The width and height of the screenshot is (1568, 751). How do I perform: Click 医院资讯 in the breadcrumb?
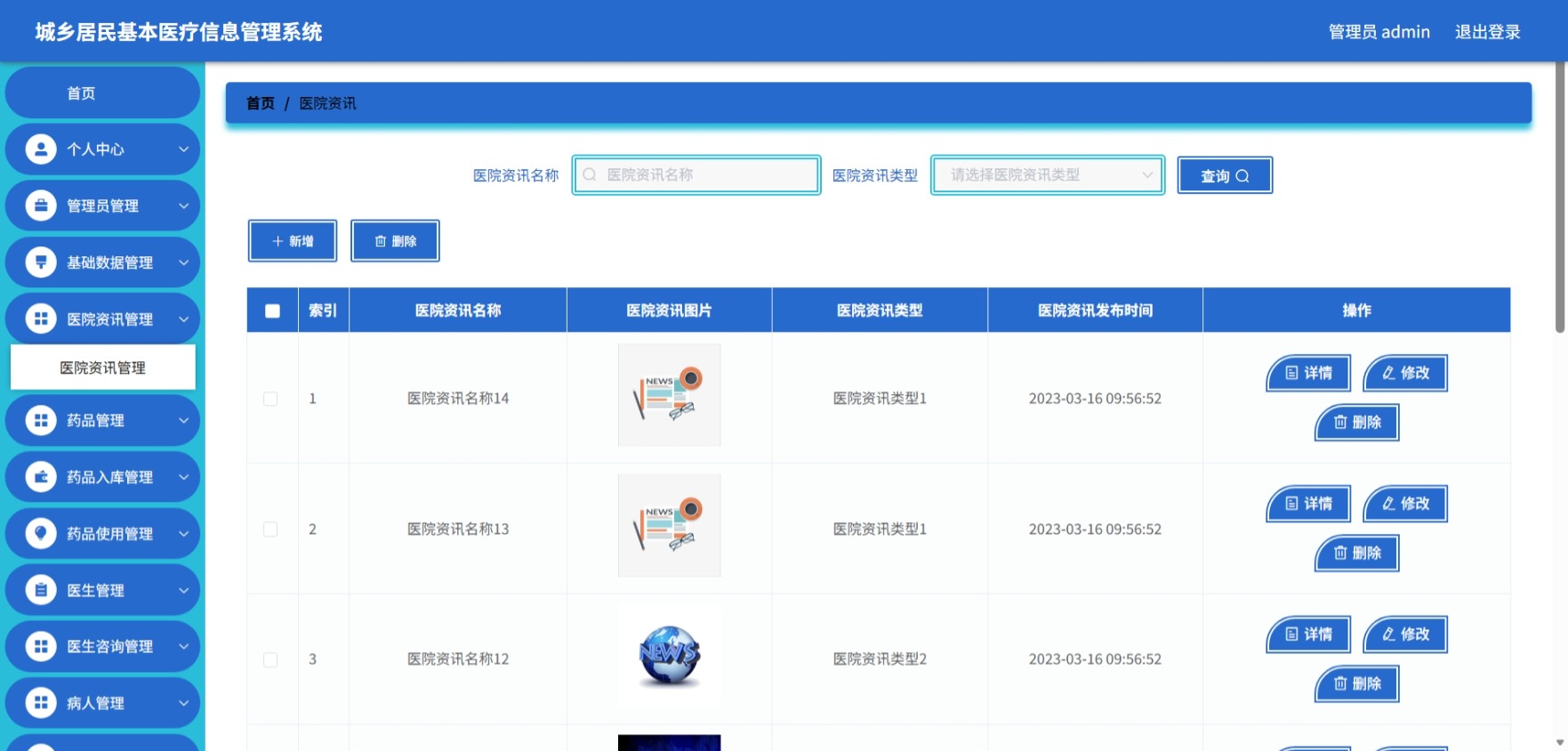327,103
